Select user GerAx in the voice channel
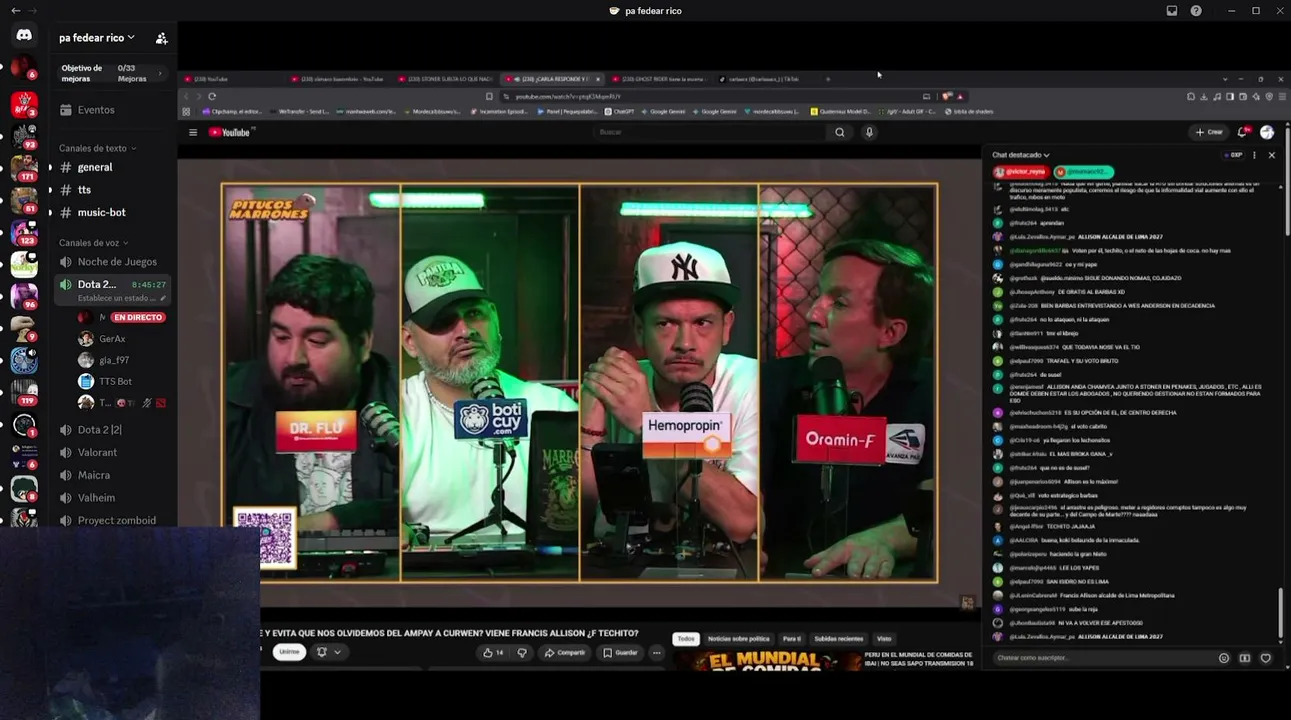 point(112,339)
